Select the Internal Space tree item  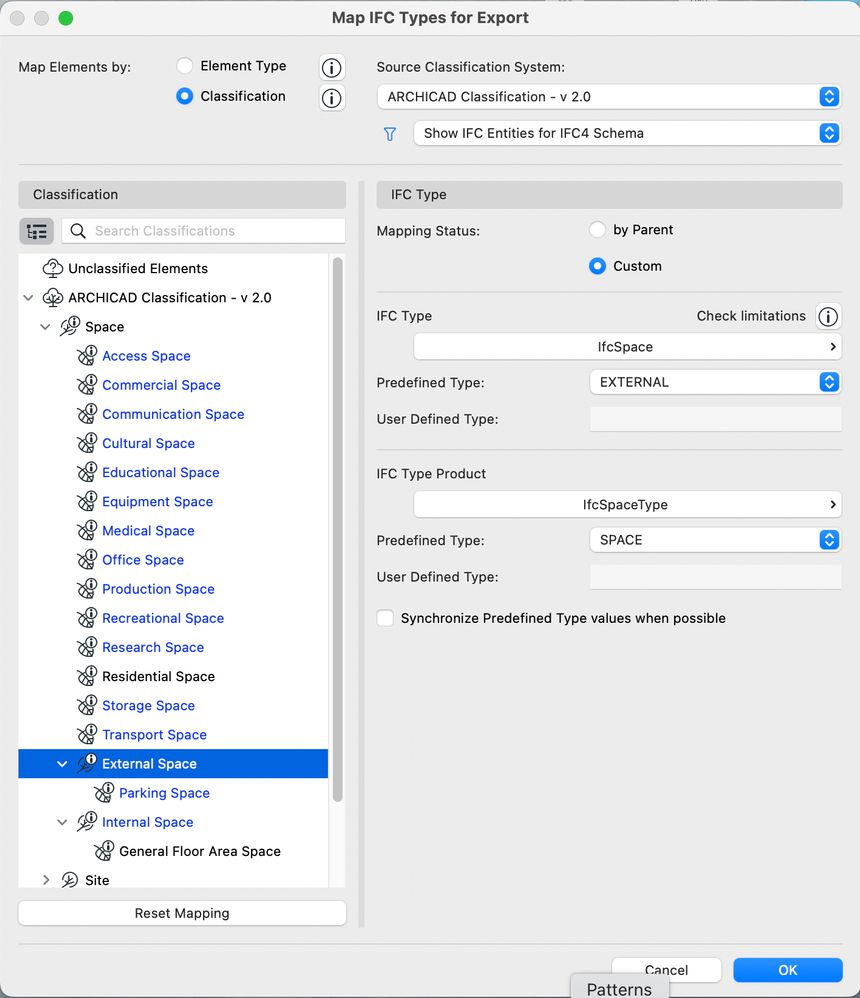coord(148,822)
